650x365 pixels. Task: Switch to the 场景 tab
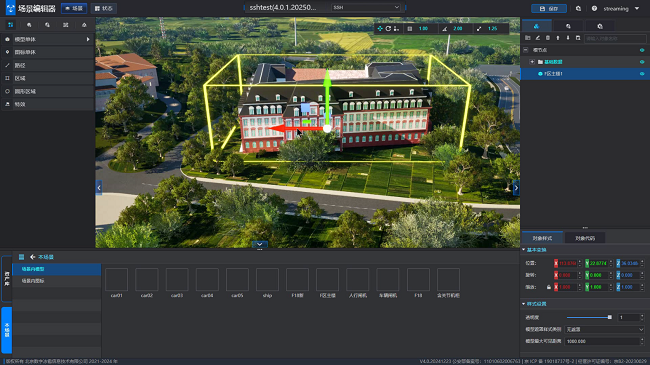[74, 8]
